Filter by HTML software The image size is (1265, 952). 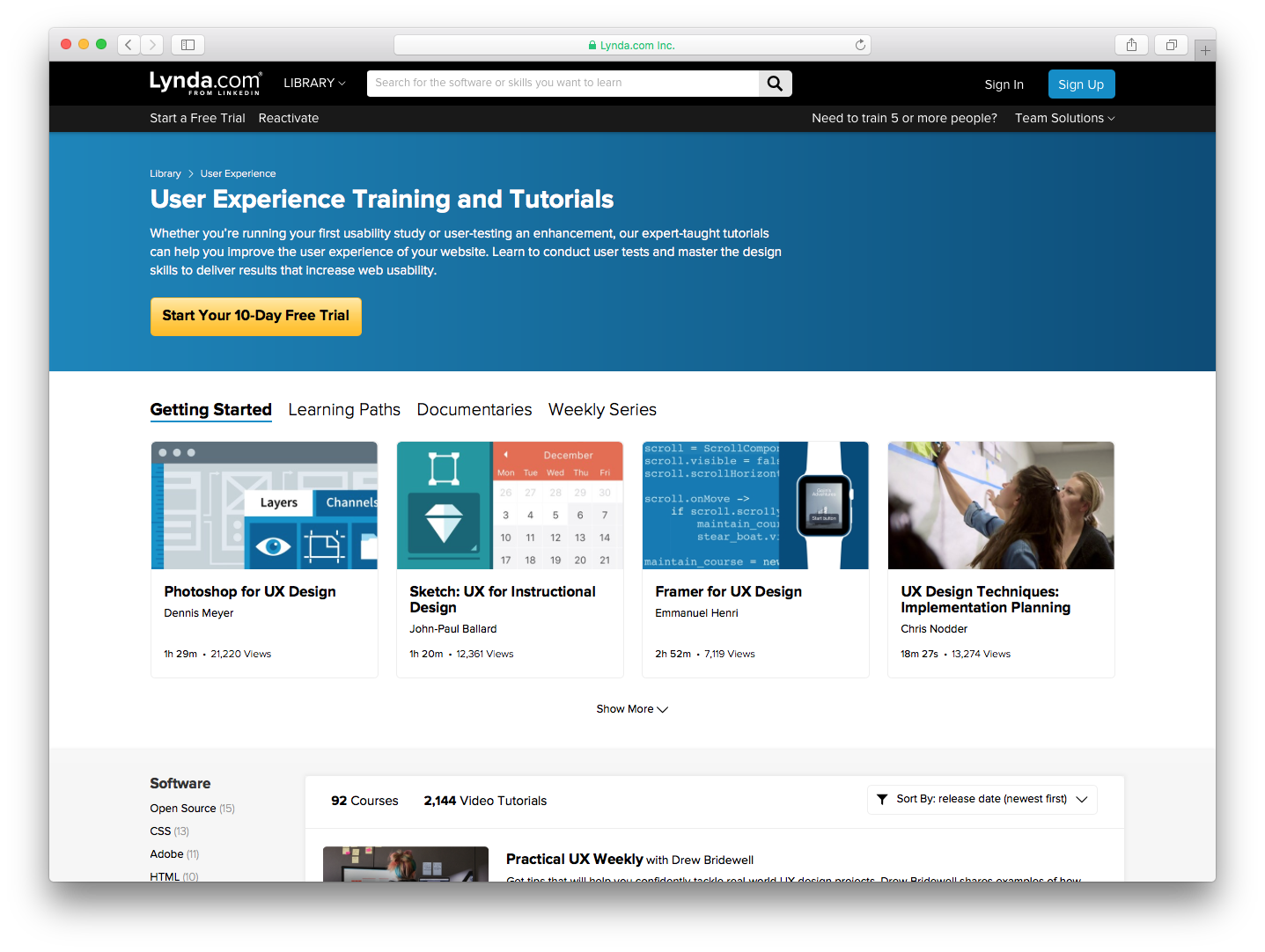(x=173, y=876)
